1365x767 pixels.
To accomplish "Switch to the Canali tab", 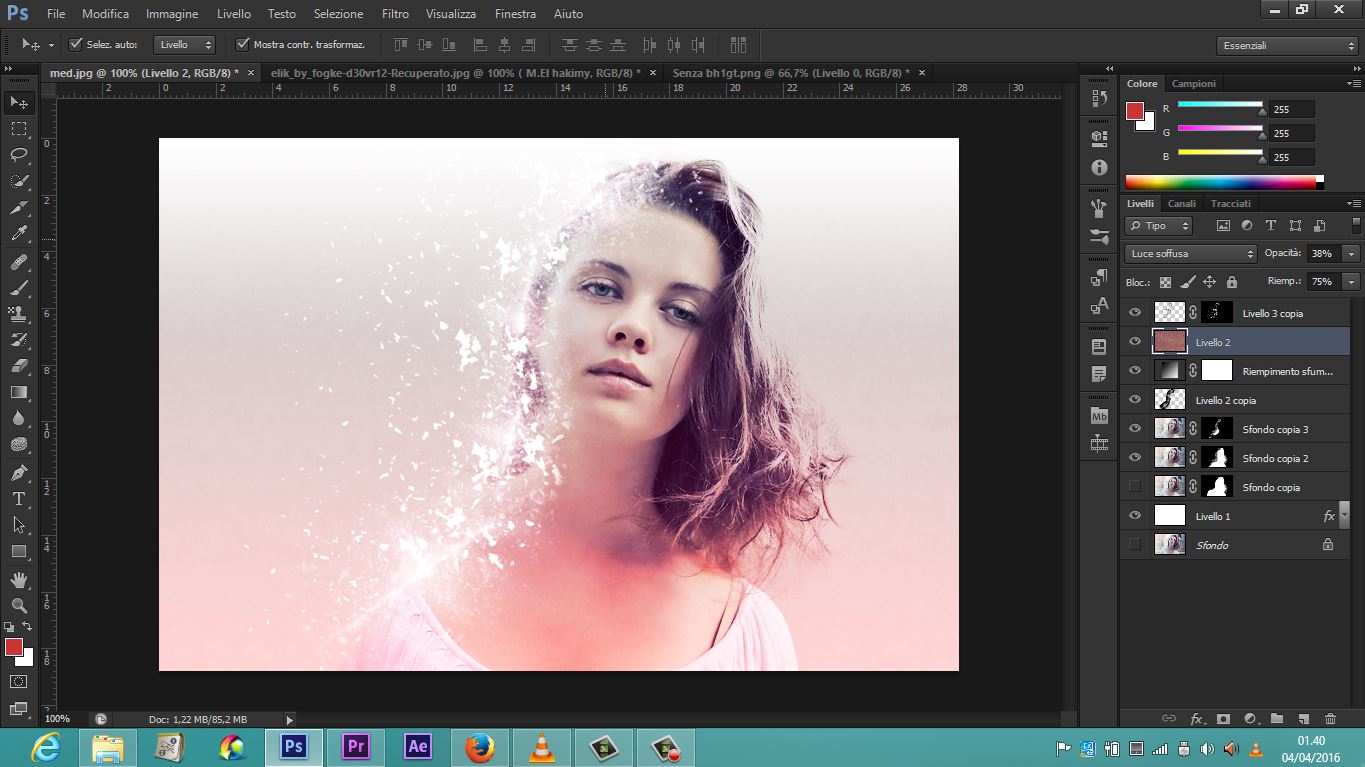I will point(1182,203).
